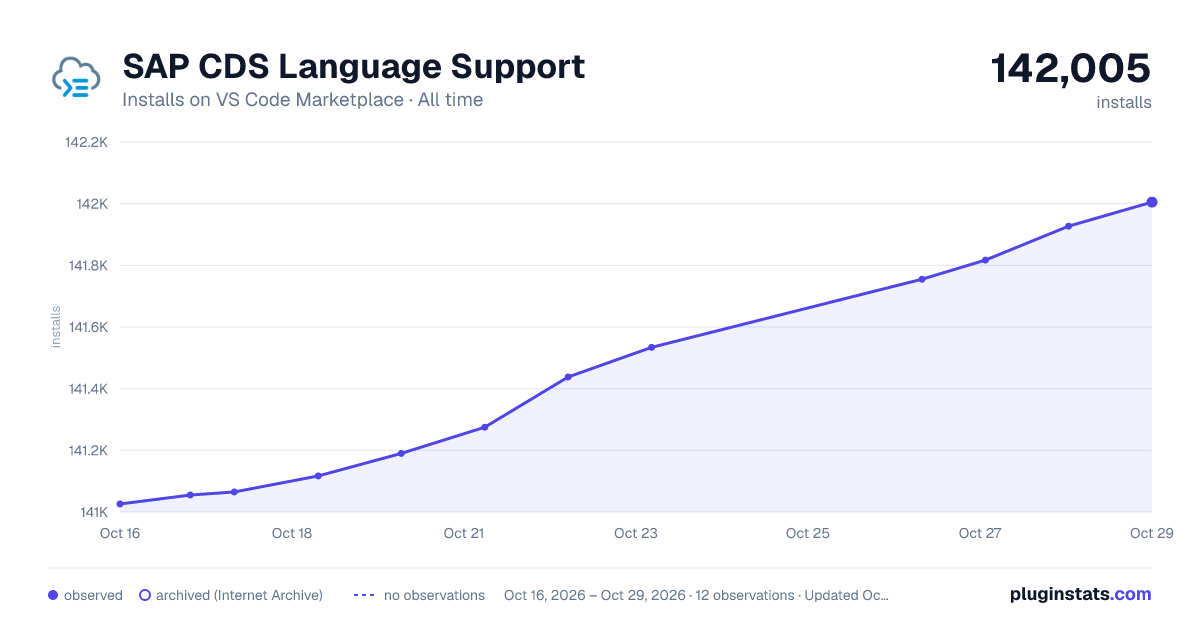Click the Oct 25 x-axis label
Screen dimensions: 1200x630
click(x=808, y=533)
